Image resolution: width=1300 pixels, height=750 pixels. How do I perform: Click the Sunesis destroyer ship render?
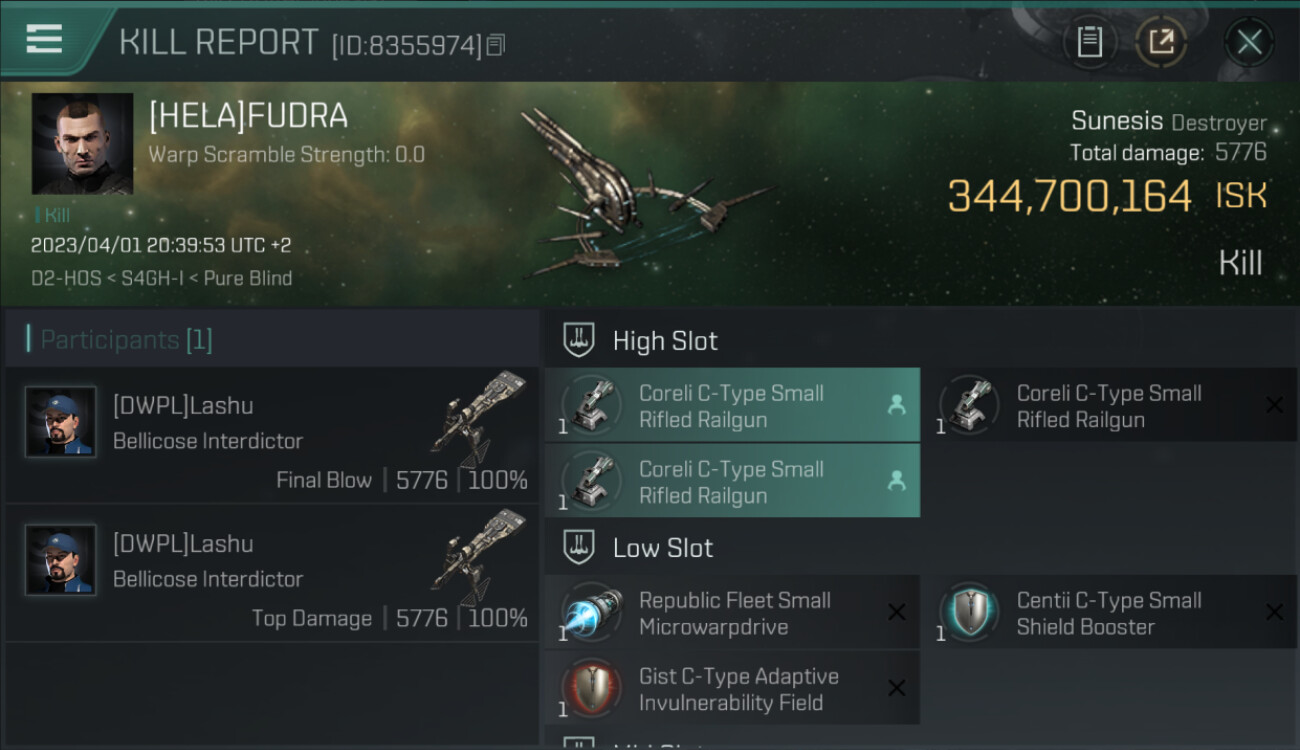click(x=640, y=192)
